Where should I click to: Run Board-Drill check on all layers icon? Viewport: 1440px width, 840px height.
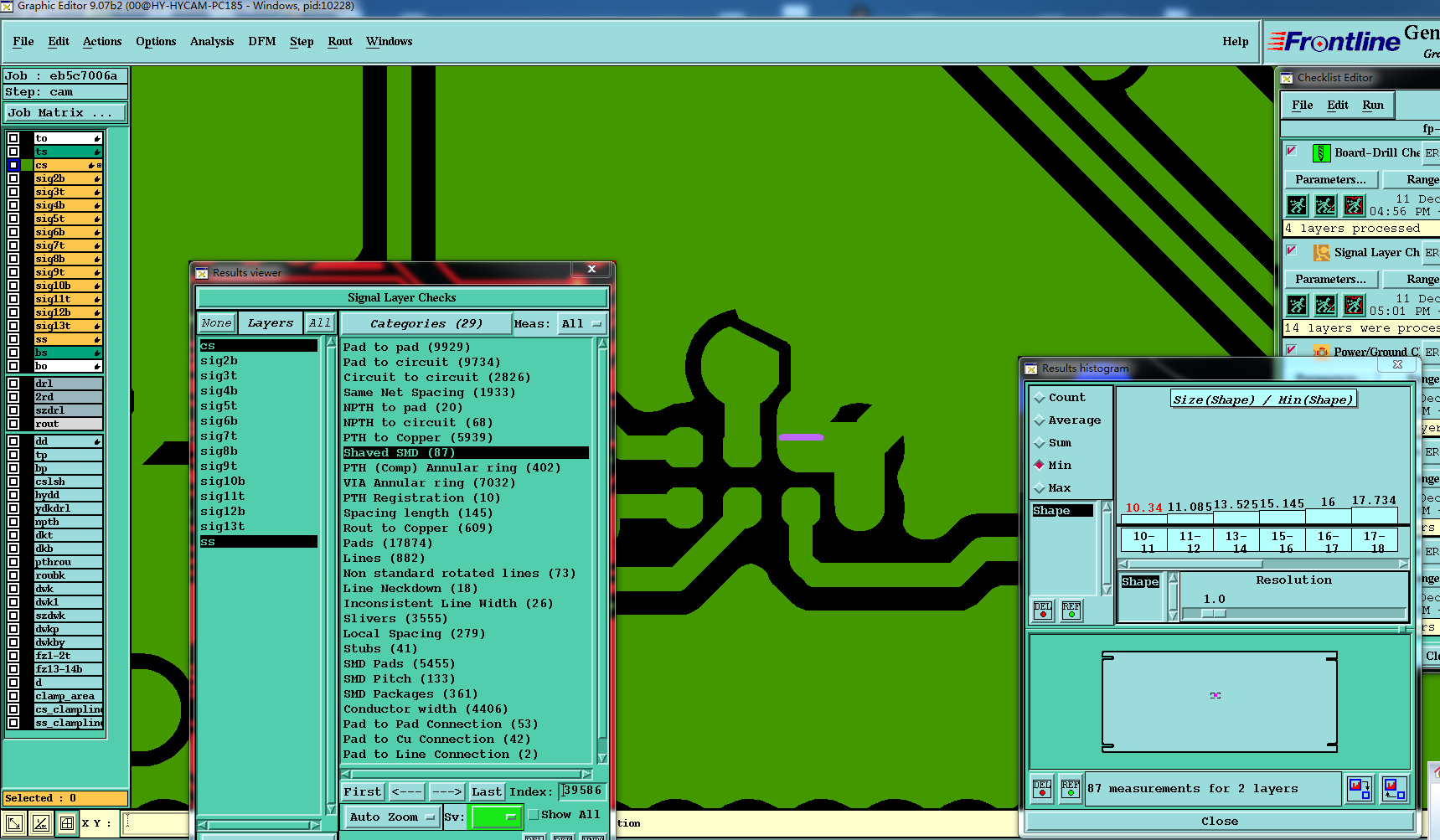pyautogui.click(x=1297, y=205)
